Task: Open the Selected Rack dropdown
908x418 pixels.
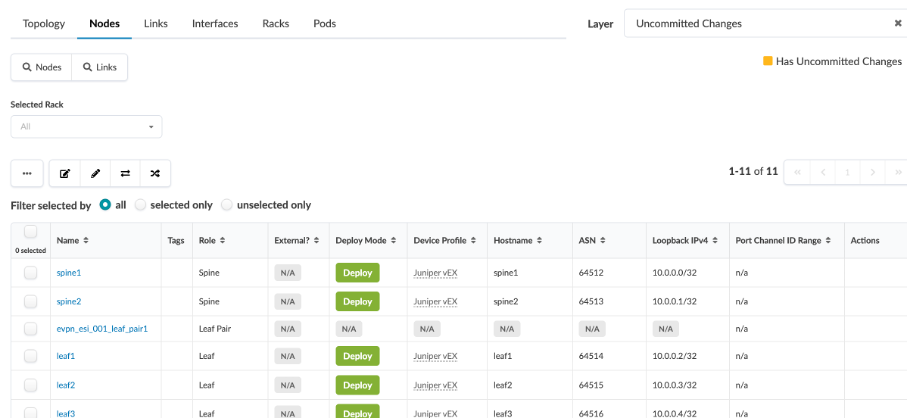Action: [x=86, y=127]
